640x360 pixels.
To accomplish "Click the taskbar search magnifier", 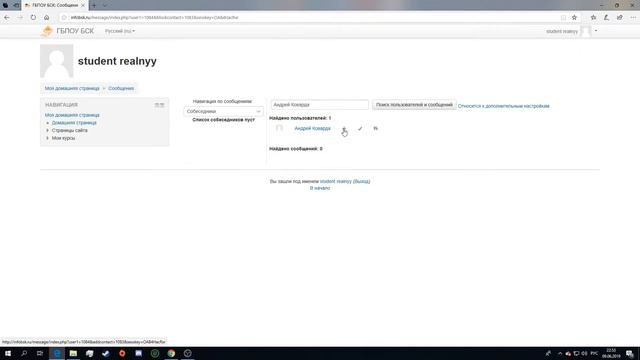I will 24,353.
